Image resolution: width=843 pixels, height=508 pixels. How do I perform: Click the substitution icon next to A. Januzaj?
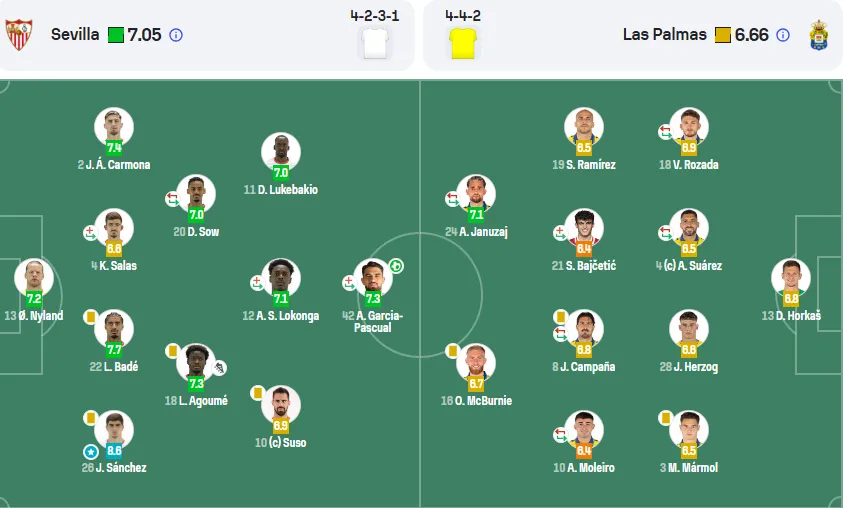pos(452,199)
